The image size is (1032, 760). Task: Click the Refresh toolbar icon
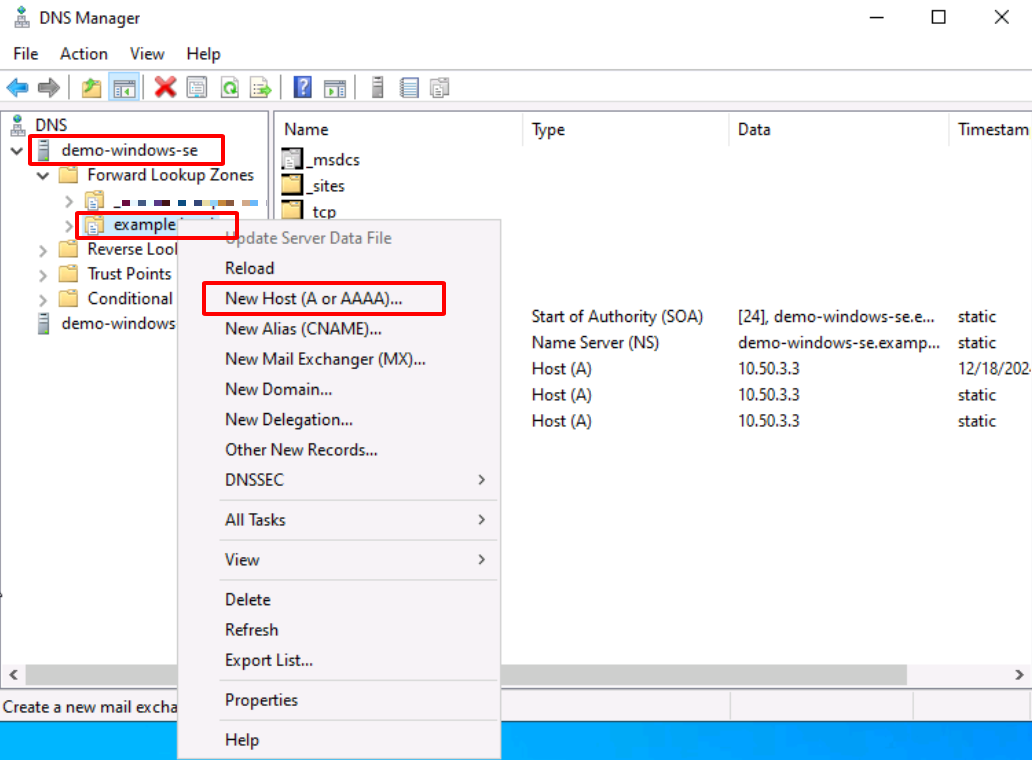229,88
